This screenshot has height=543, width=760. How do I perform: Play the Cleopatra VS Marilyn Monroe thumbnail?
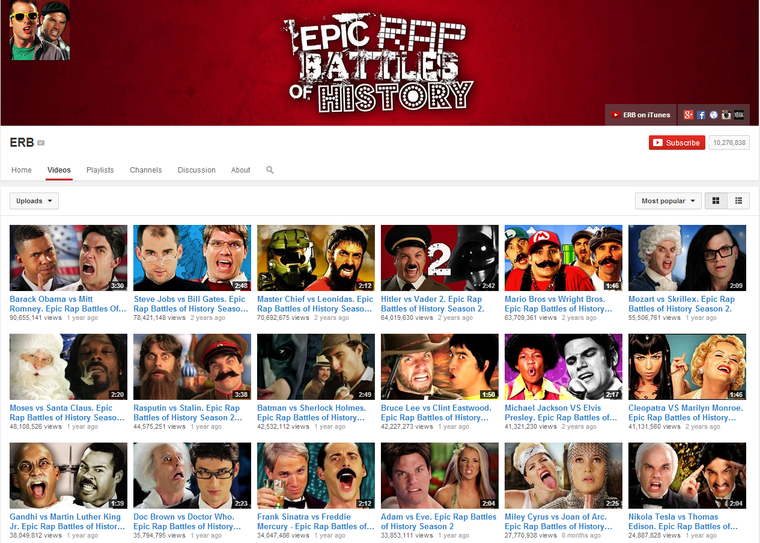[687, 367]
